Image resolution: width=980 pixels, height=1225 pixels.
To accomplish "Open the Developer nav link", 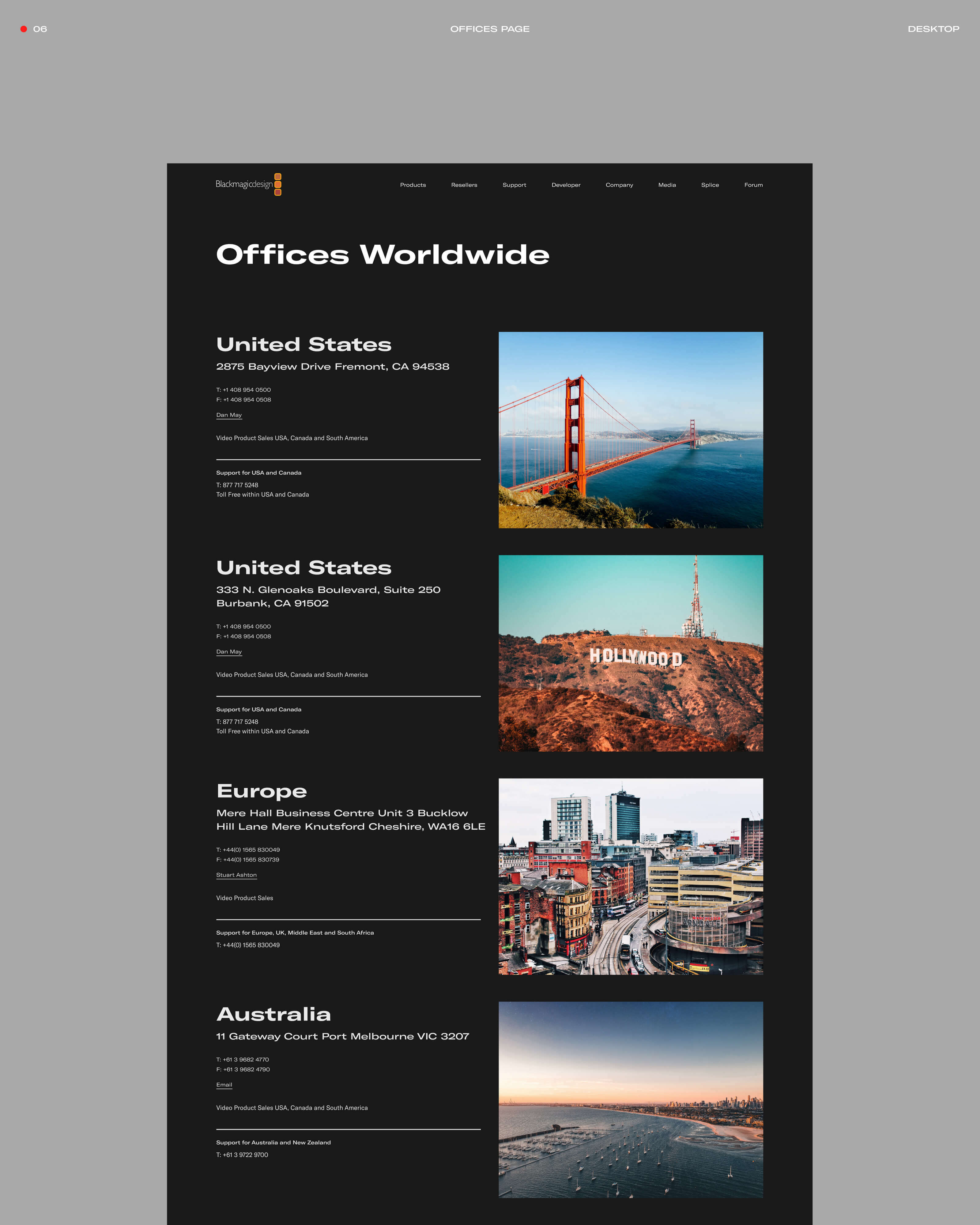I will pyautogui.click(x=565, y=185).
